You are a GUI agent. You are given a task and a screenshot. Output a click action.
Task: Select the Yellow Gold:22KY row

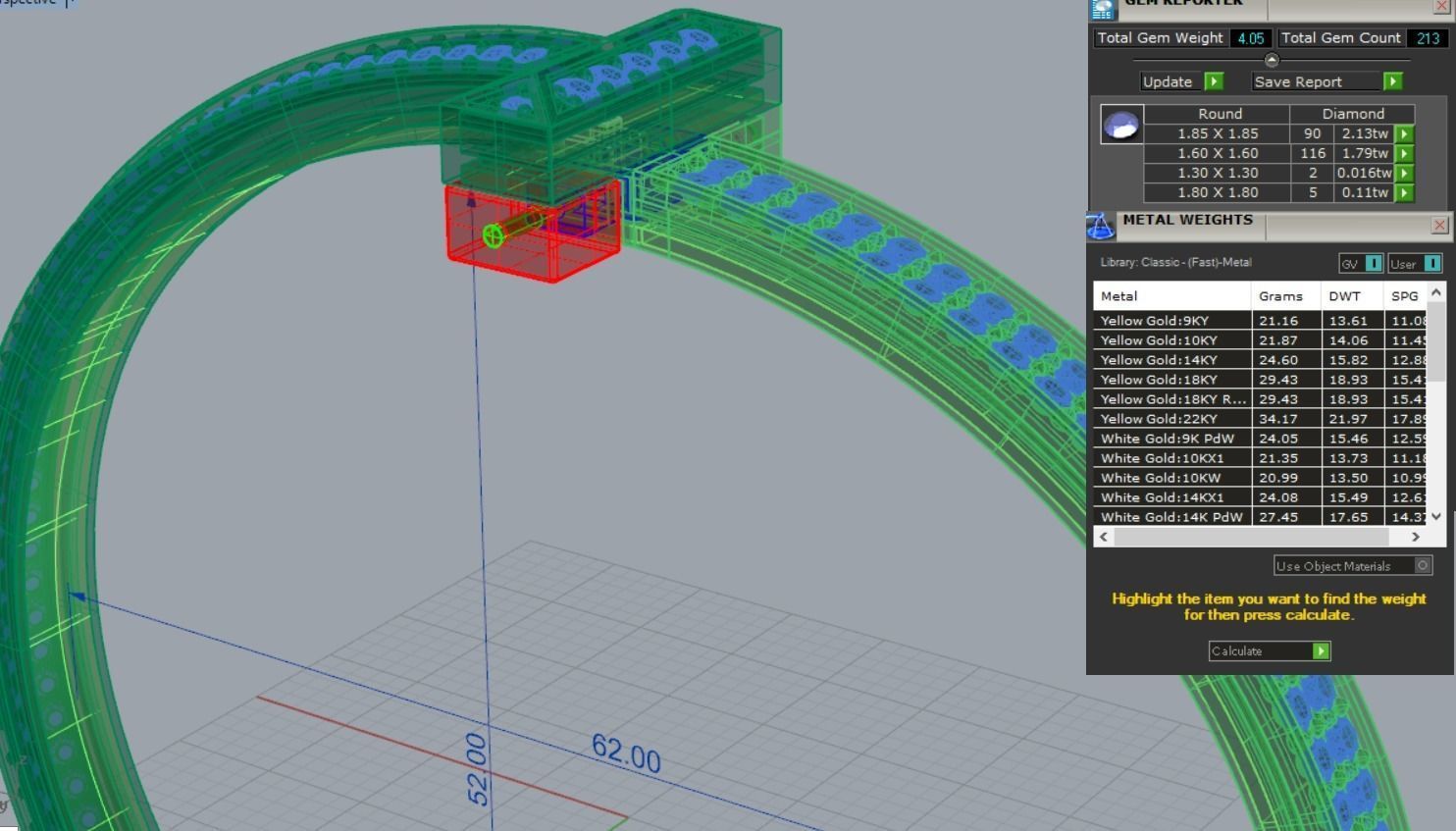pyautogui.click(x=1261, y=419)
